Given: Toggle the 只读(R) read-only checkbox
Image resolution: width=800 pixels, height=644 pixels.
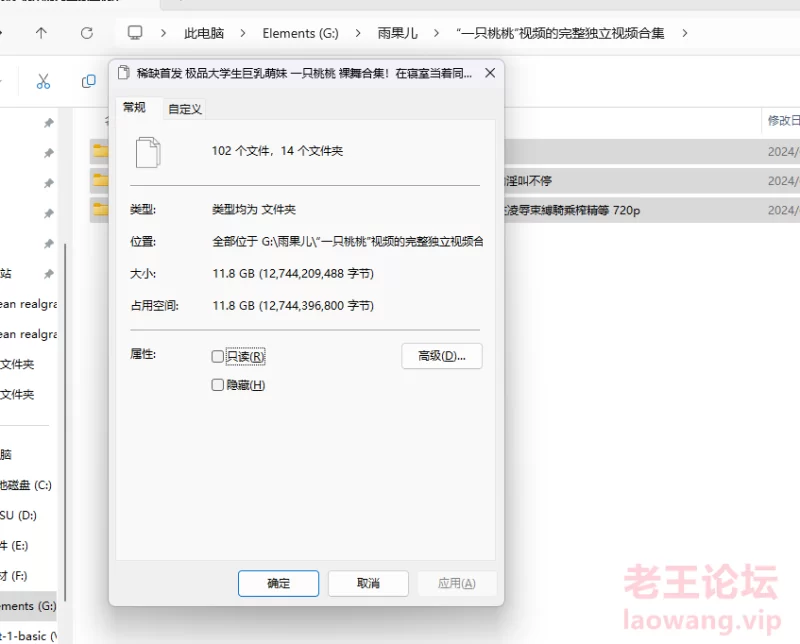Looking at the screenshot, I should tap(217, 356).
